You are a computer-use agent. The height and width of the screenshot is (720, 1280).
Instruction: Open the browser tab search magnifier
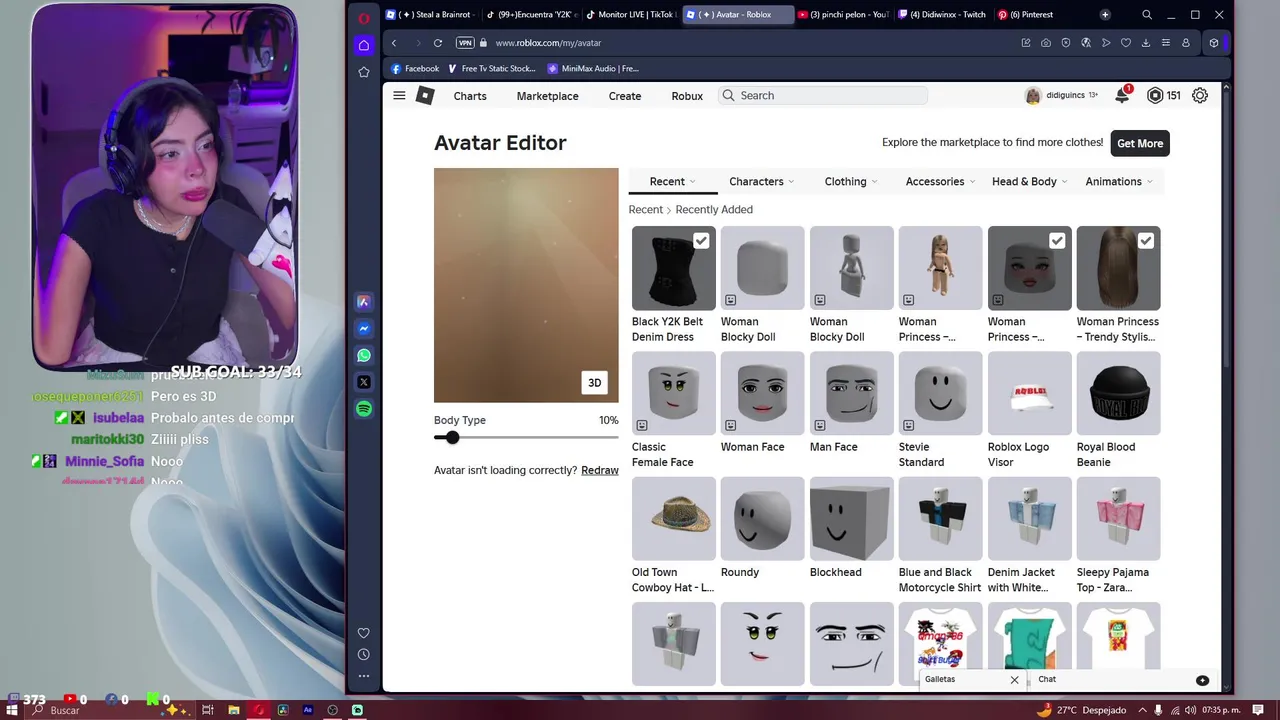(1147, 15)
